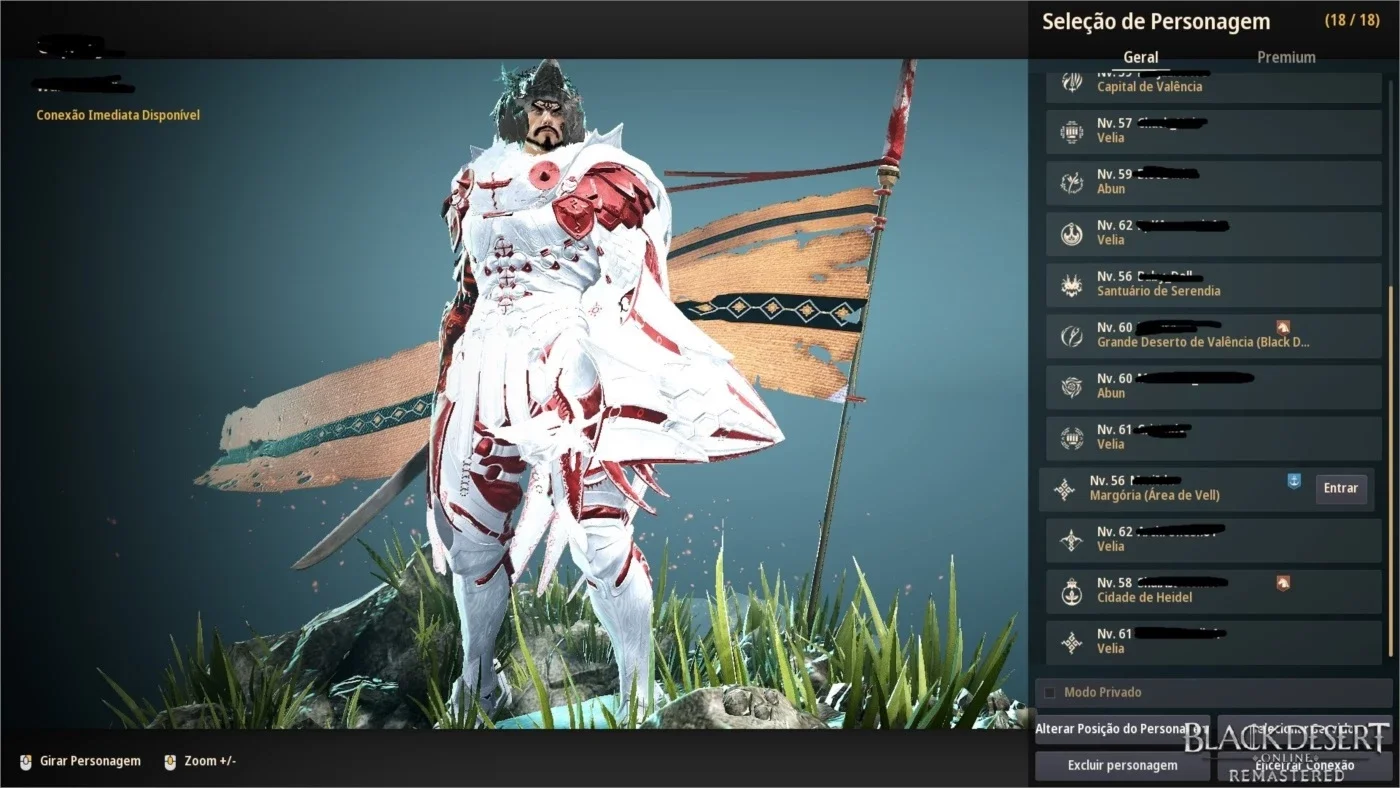Click the character list scrollbar
This screenshot has width=1400, height=788.
coord(1389,474)
